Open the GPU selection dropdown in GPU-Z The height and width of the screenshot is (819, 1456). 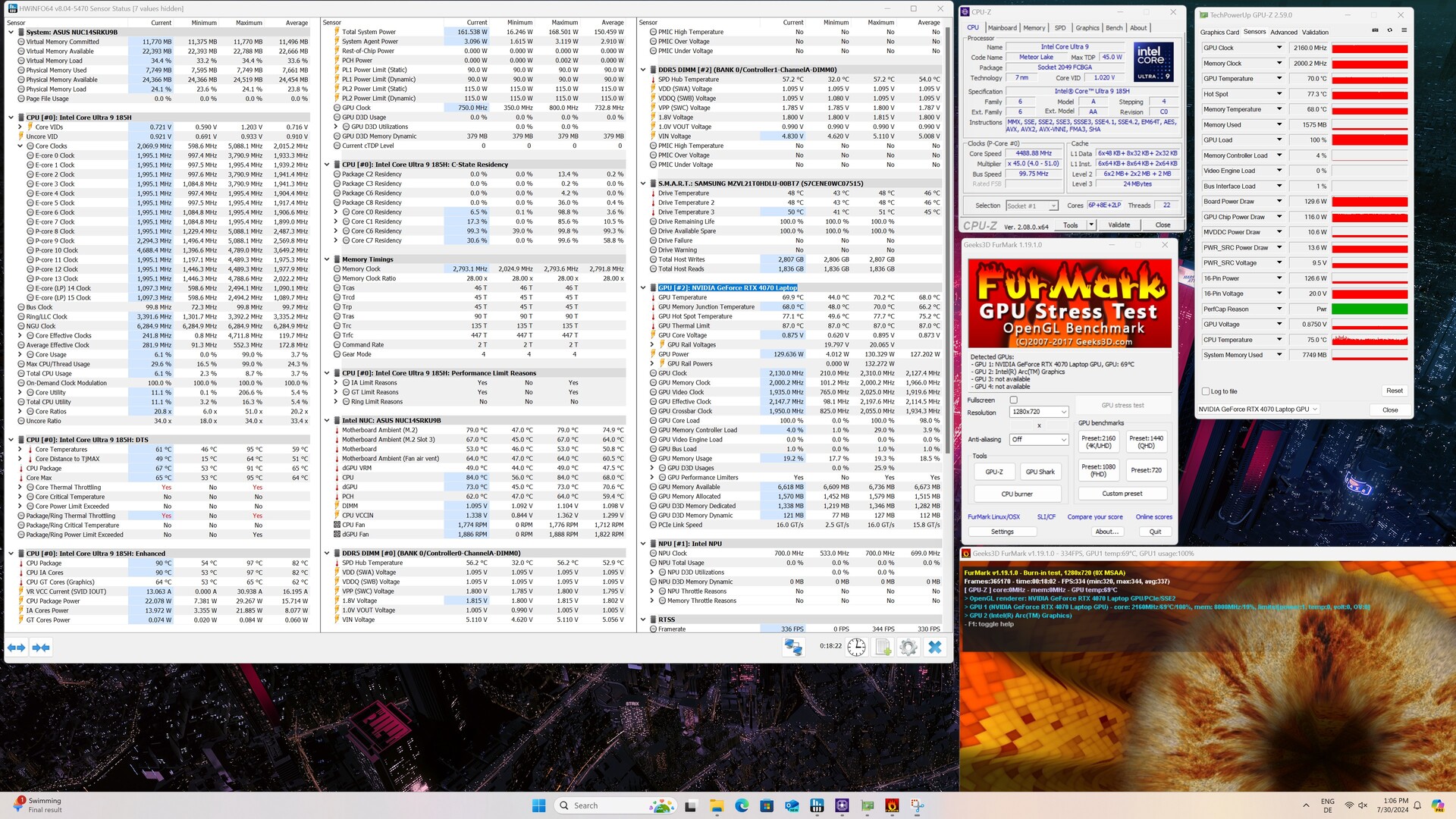[x=1259, y=409]
